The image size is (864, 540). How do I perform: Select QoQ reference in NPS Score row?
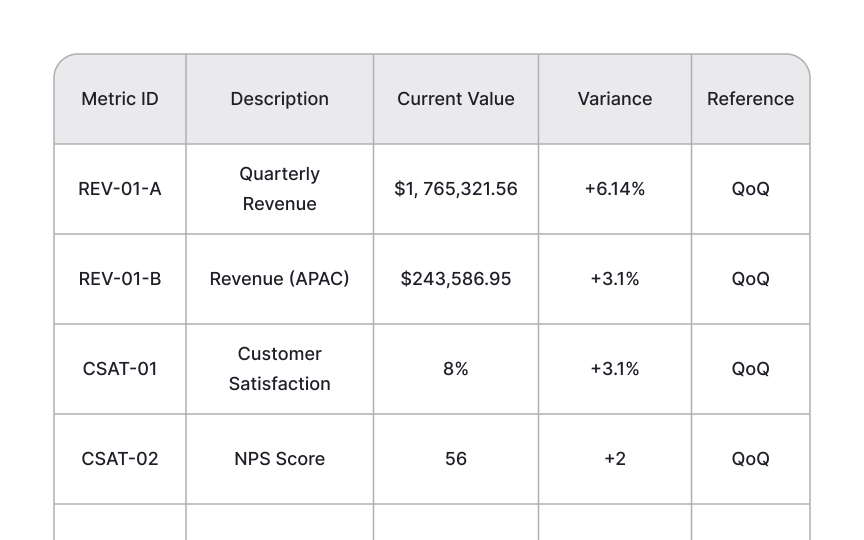tap(750, 458)
